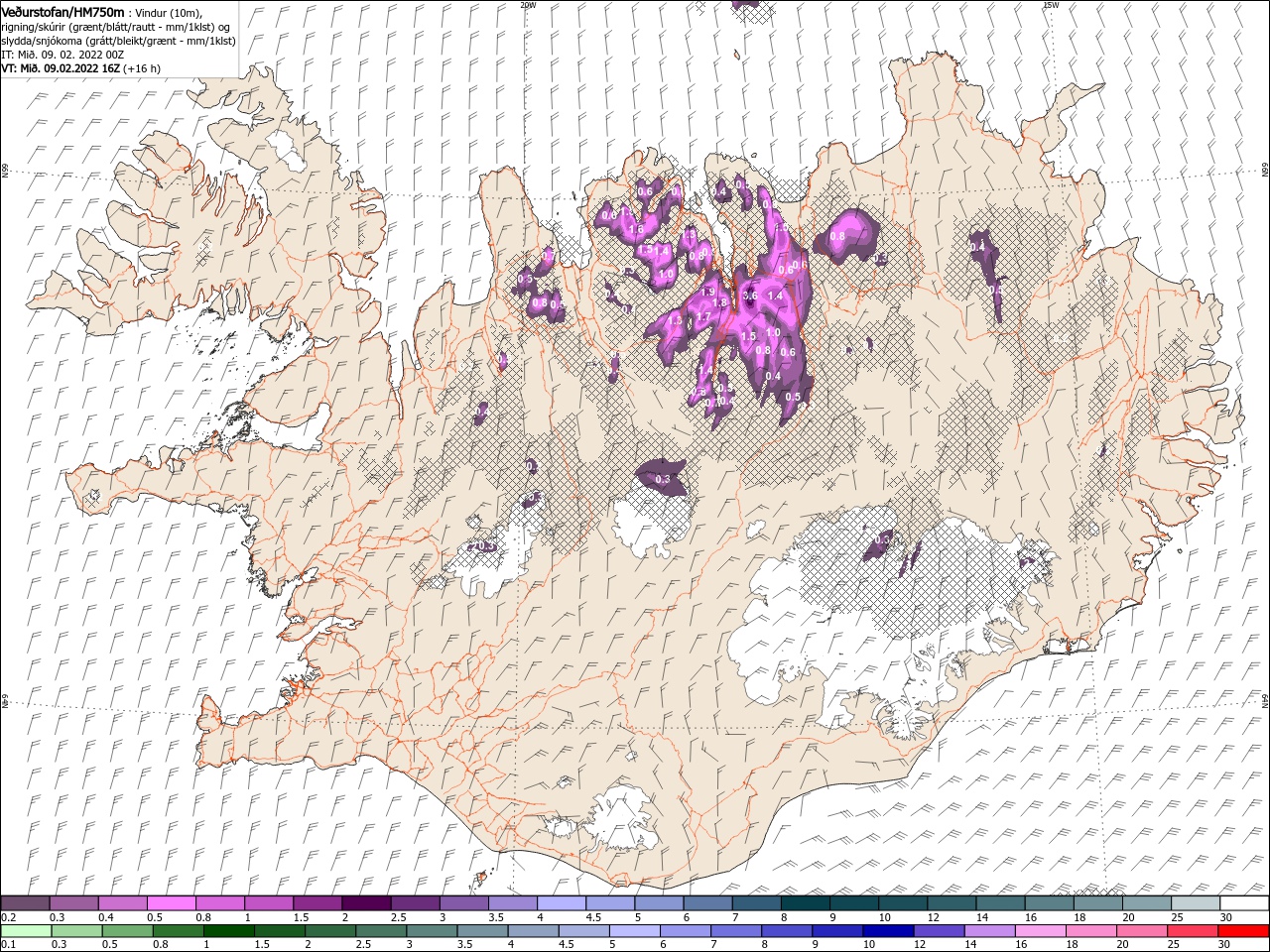Click the 20W longitude label at top
This screenshot has width=1270, height=952.
(528, 5)
